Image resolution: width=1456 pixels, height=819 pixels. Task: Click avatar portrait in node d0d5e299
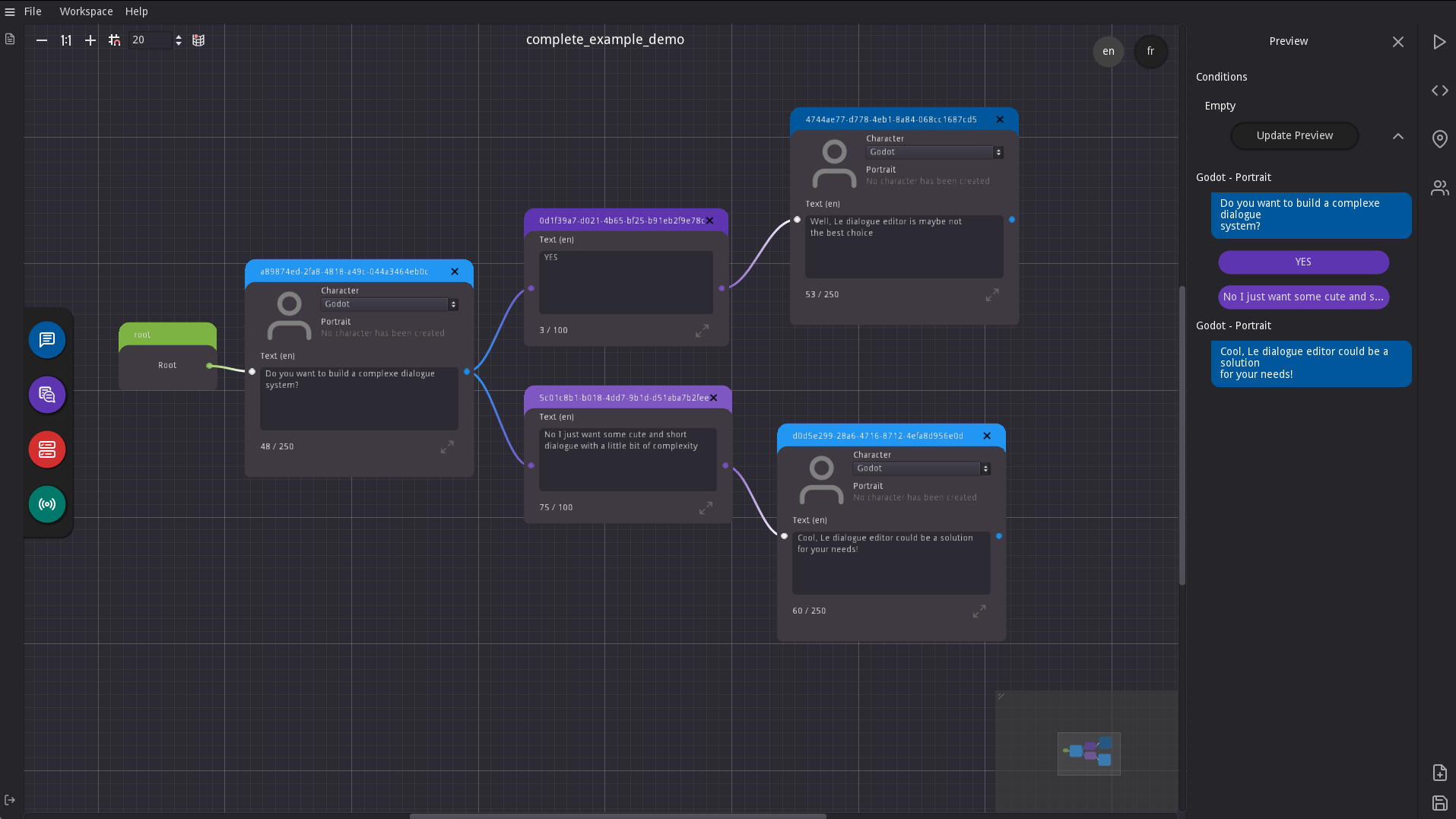coord(821,480)
